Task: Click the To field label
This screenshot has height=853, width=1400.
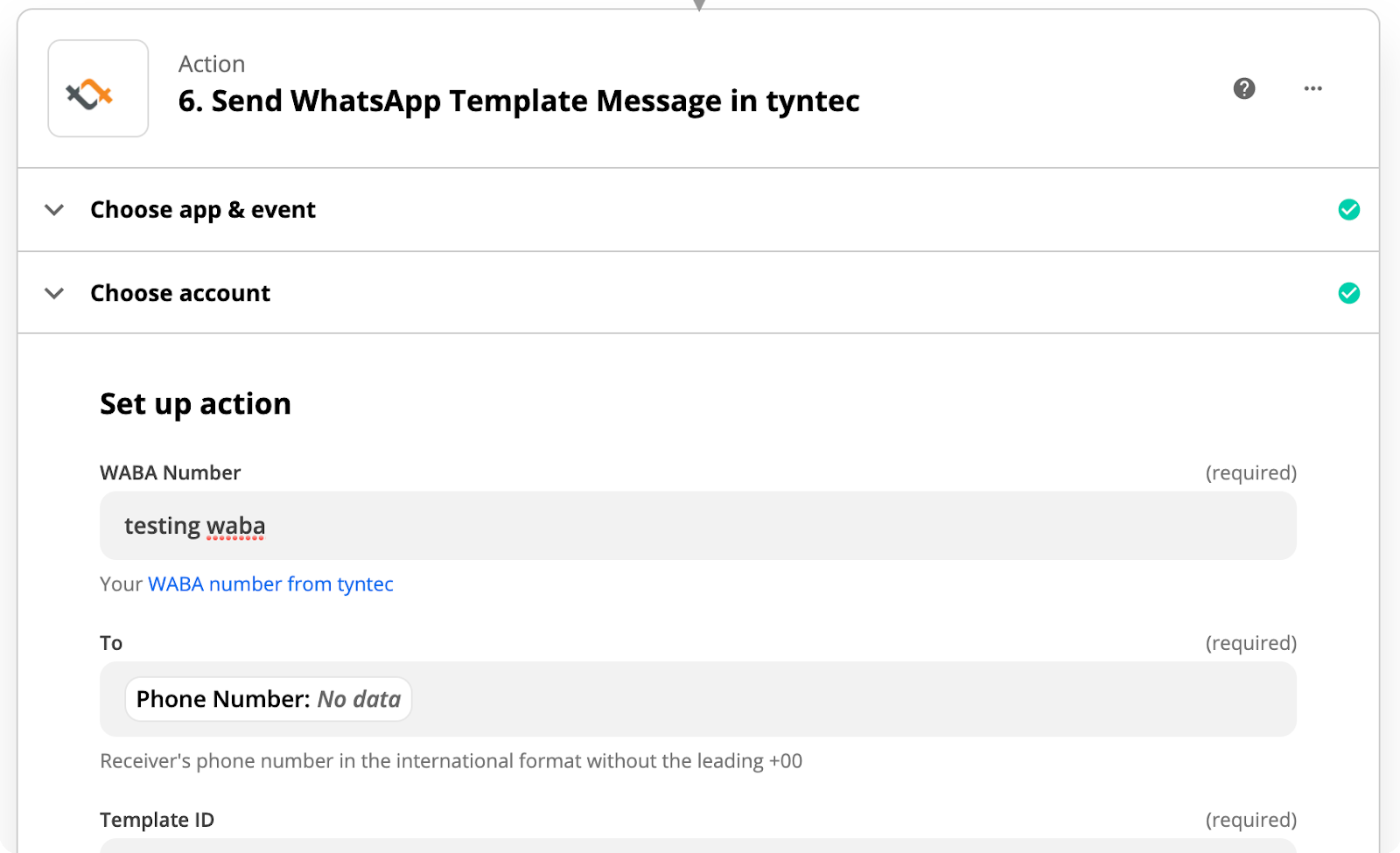Action: [111, 643]
